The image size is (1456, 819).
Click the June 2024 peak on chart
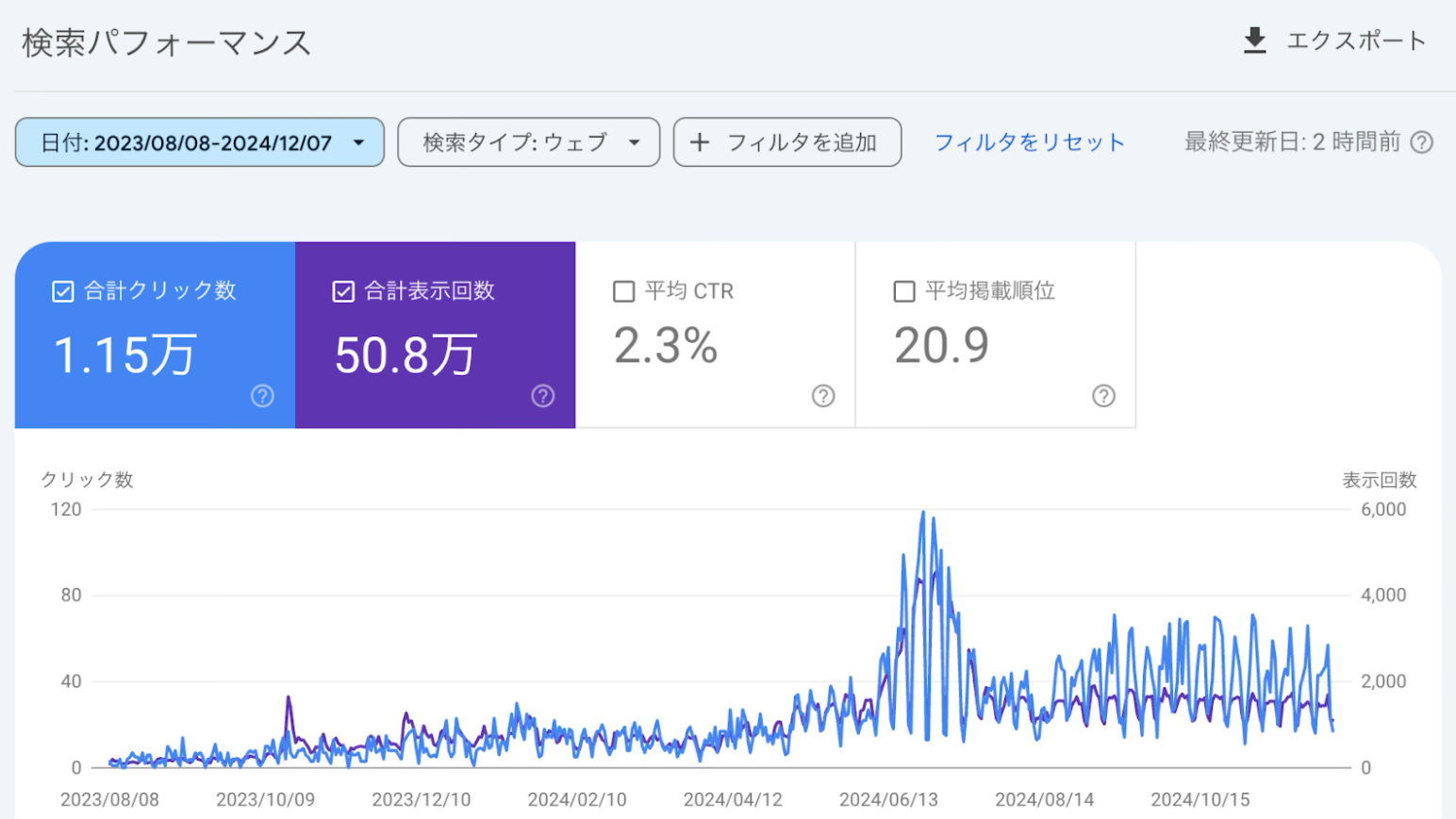click(923, 514)
